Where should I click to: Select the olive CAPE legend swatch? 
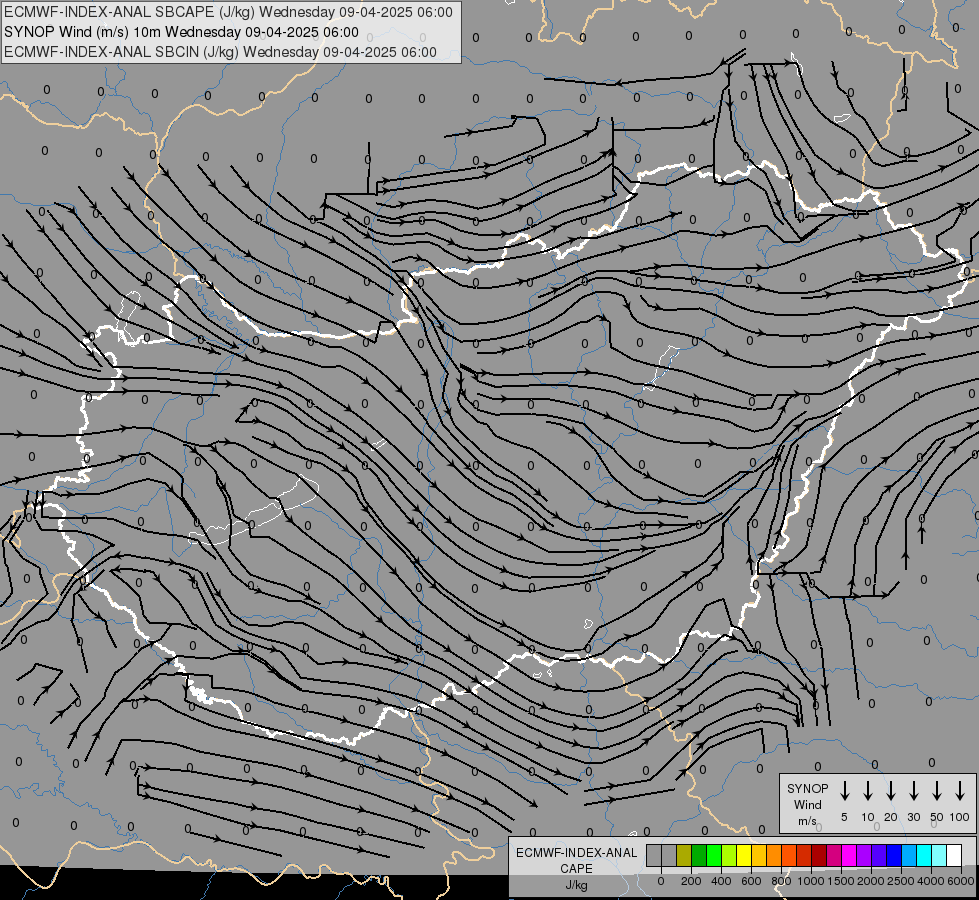pyautogui.click(x=684, y=855)
